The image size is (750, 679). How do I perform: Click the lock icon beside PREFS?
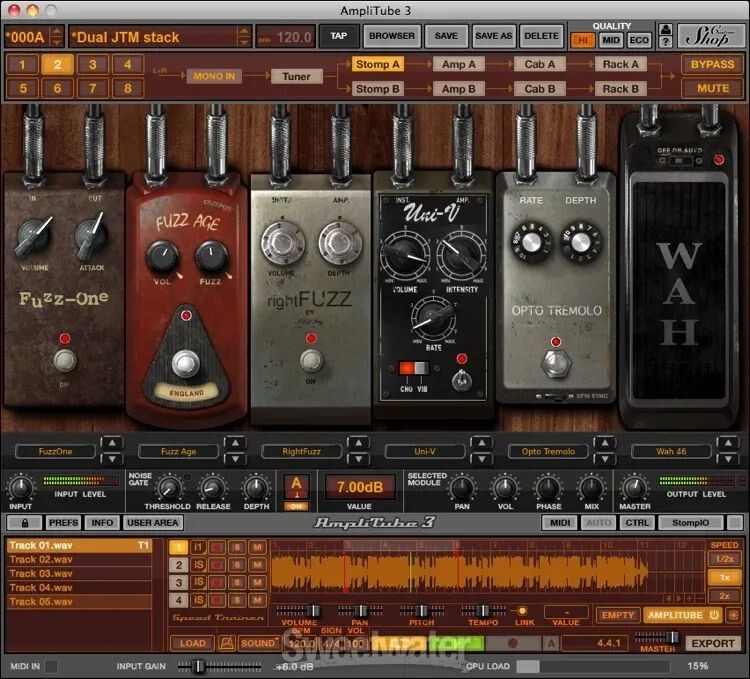24,522
